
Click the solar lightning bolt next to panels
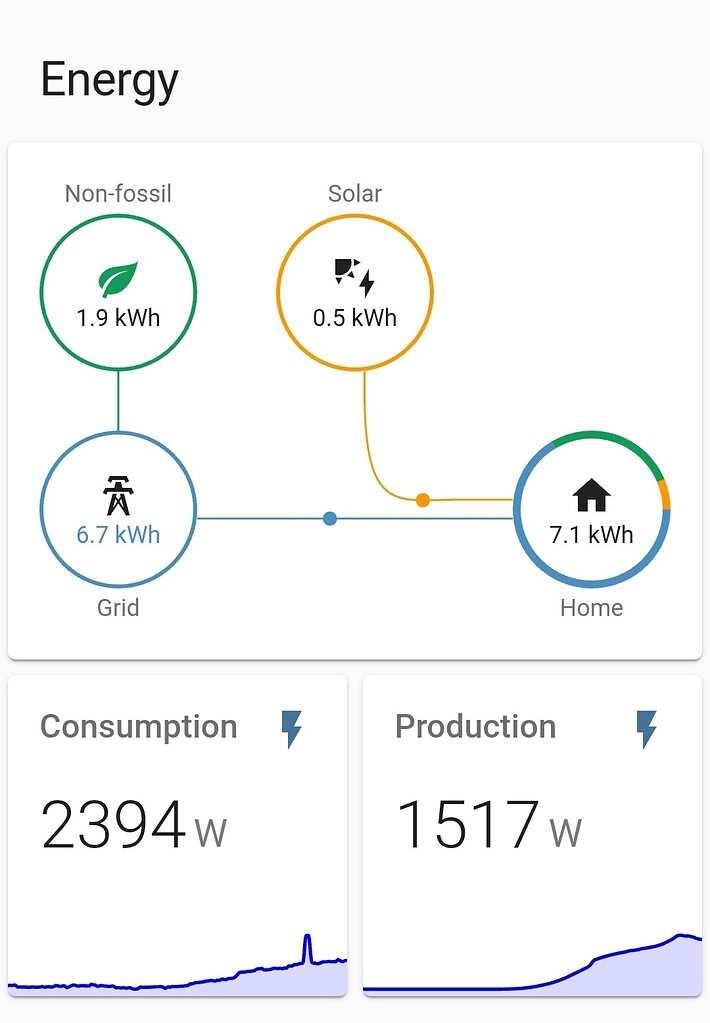(368, 285)
